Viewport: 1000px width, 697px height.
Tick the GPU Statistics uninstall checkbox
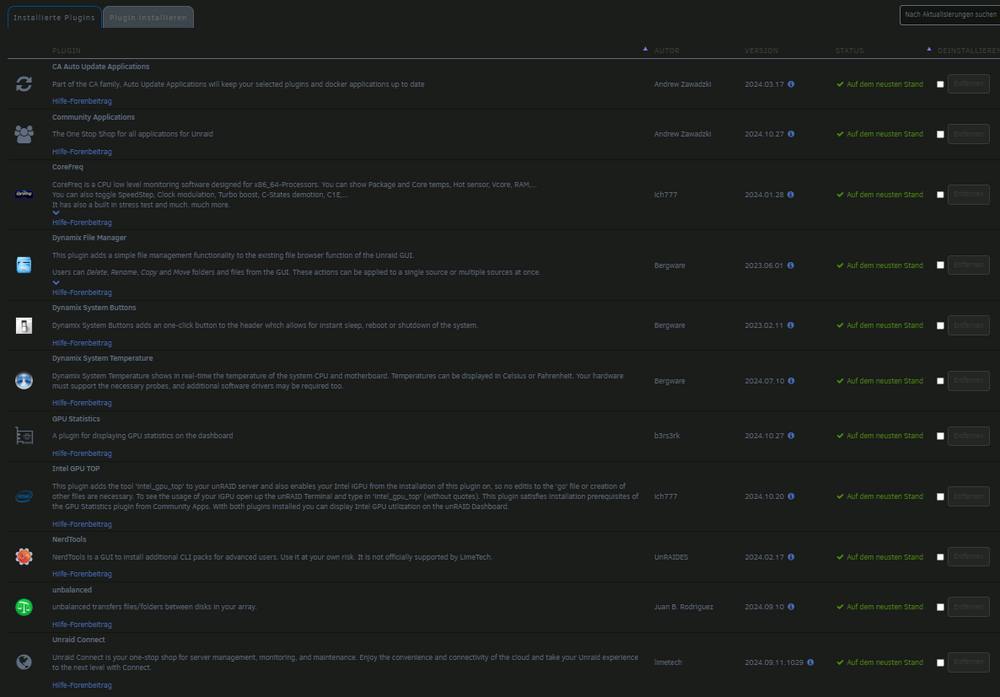pyautogui.click(x=940, y=436)
